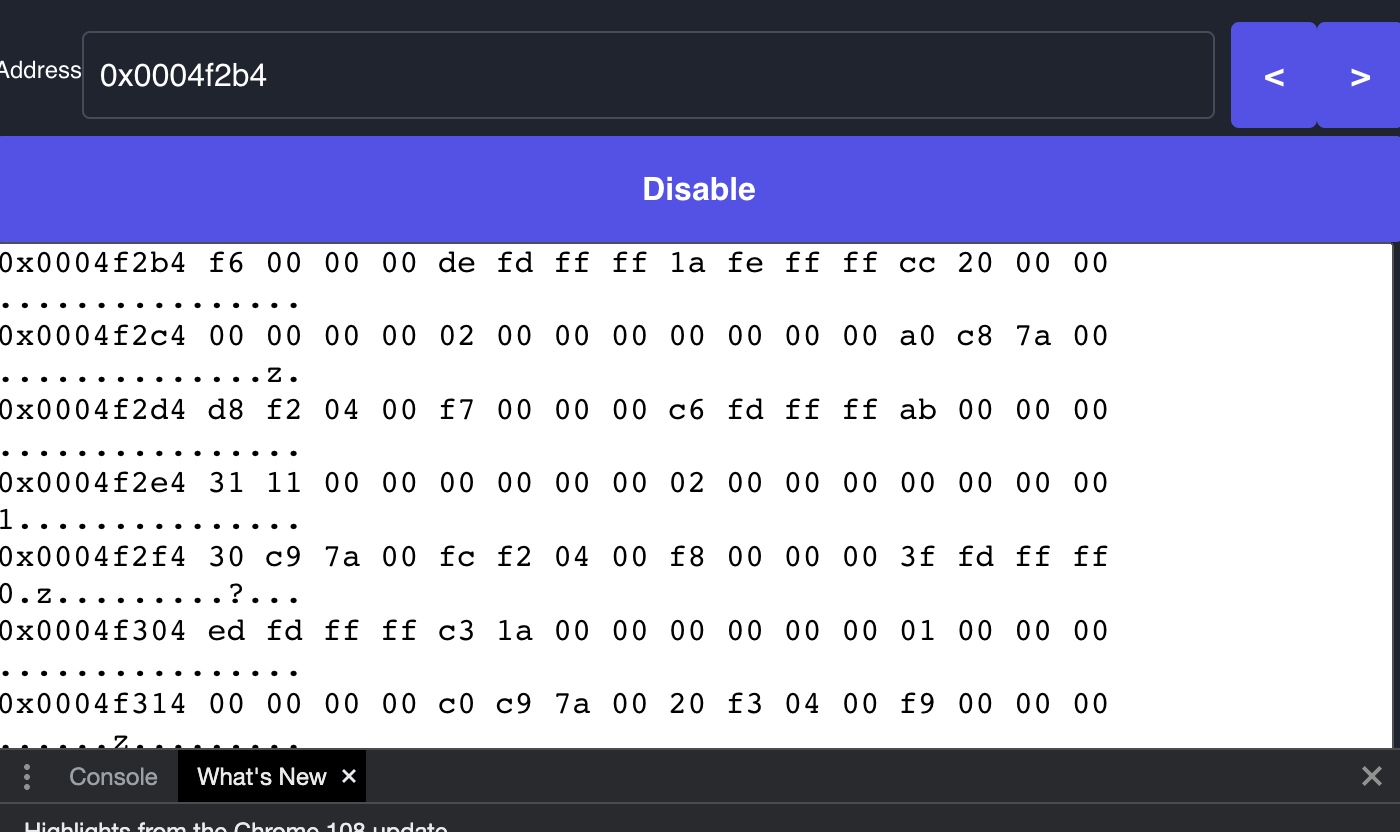Click byte d8 in the 0x0004f2d4 row
This screenshot has width=1400, height=832.
(x=227, y=410)
